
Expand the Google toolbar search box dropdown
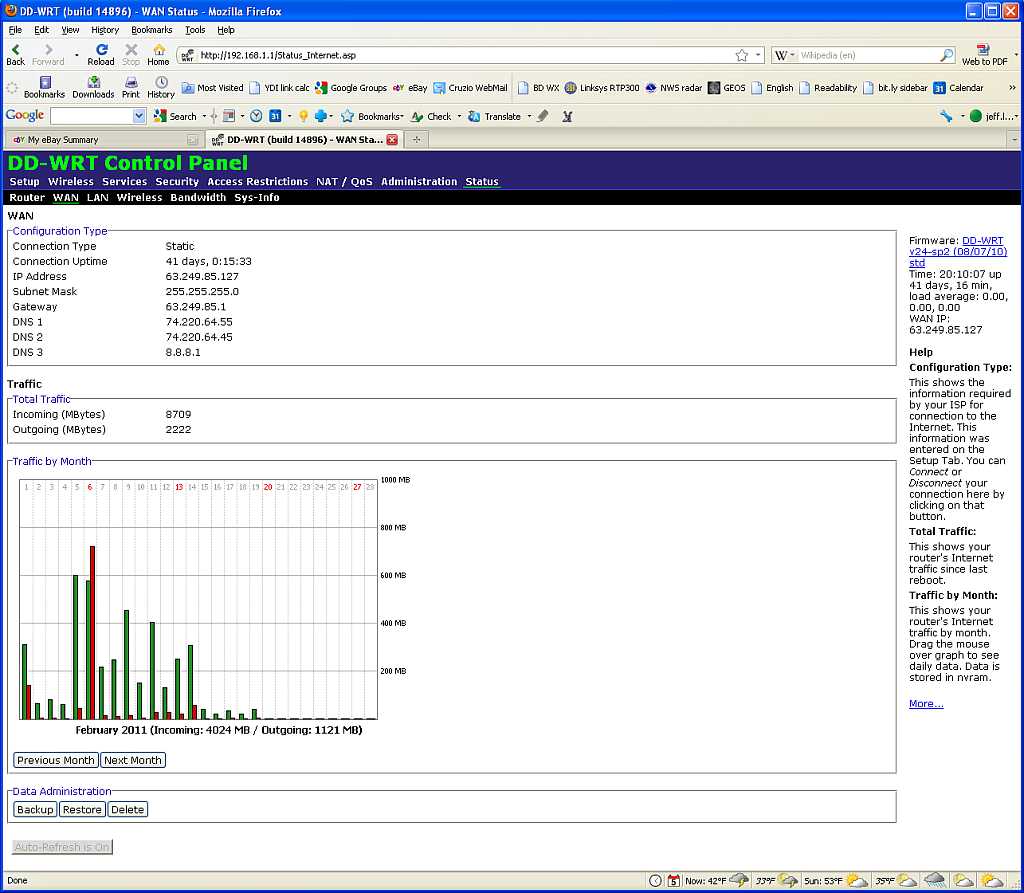tap(139, 116)
